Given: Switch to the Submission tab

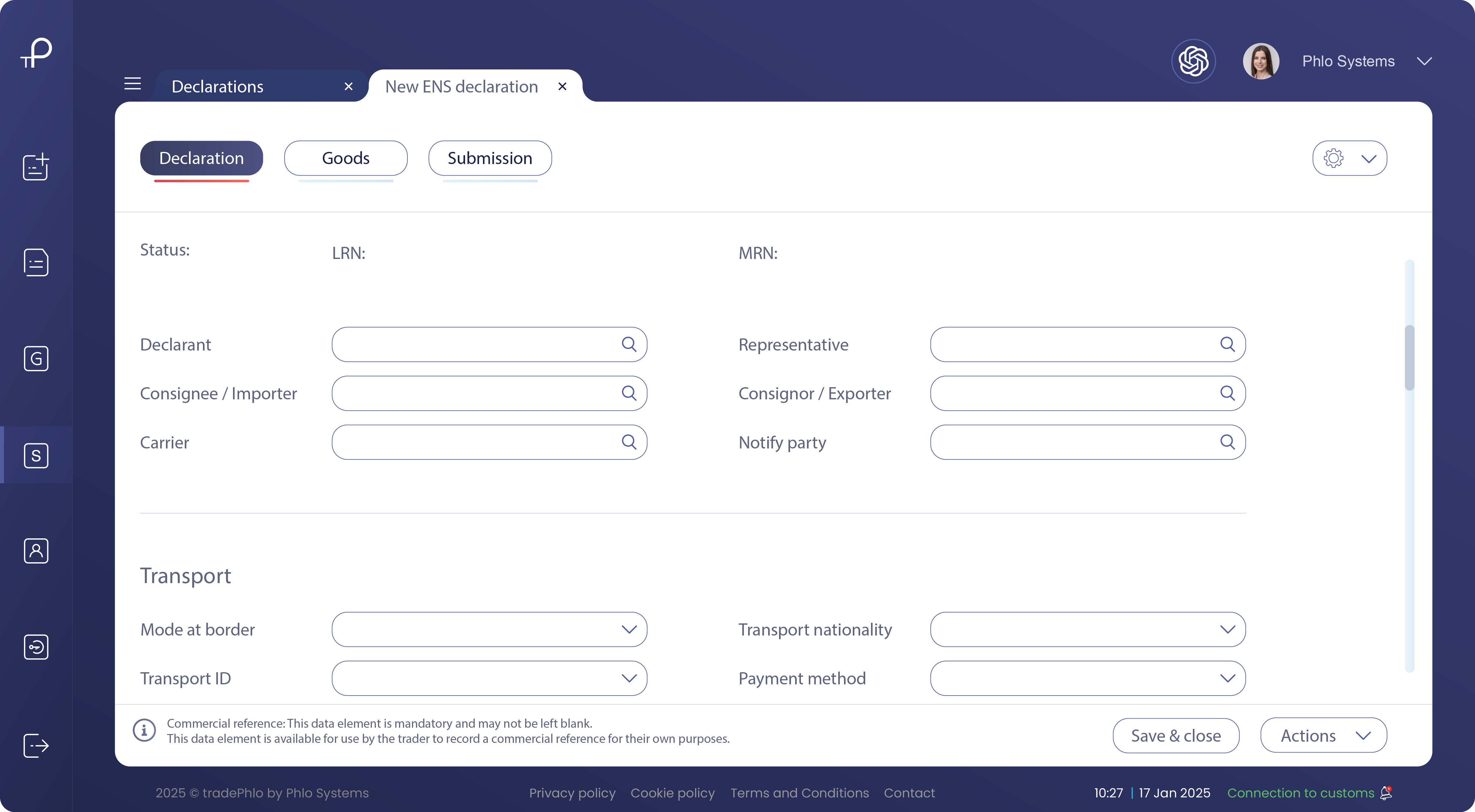Looking at the screenshot, I should tap(490, 158).
